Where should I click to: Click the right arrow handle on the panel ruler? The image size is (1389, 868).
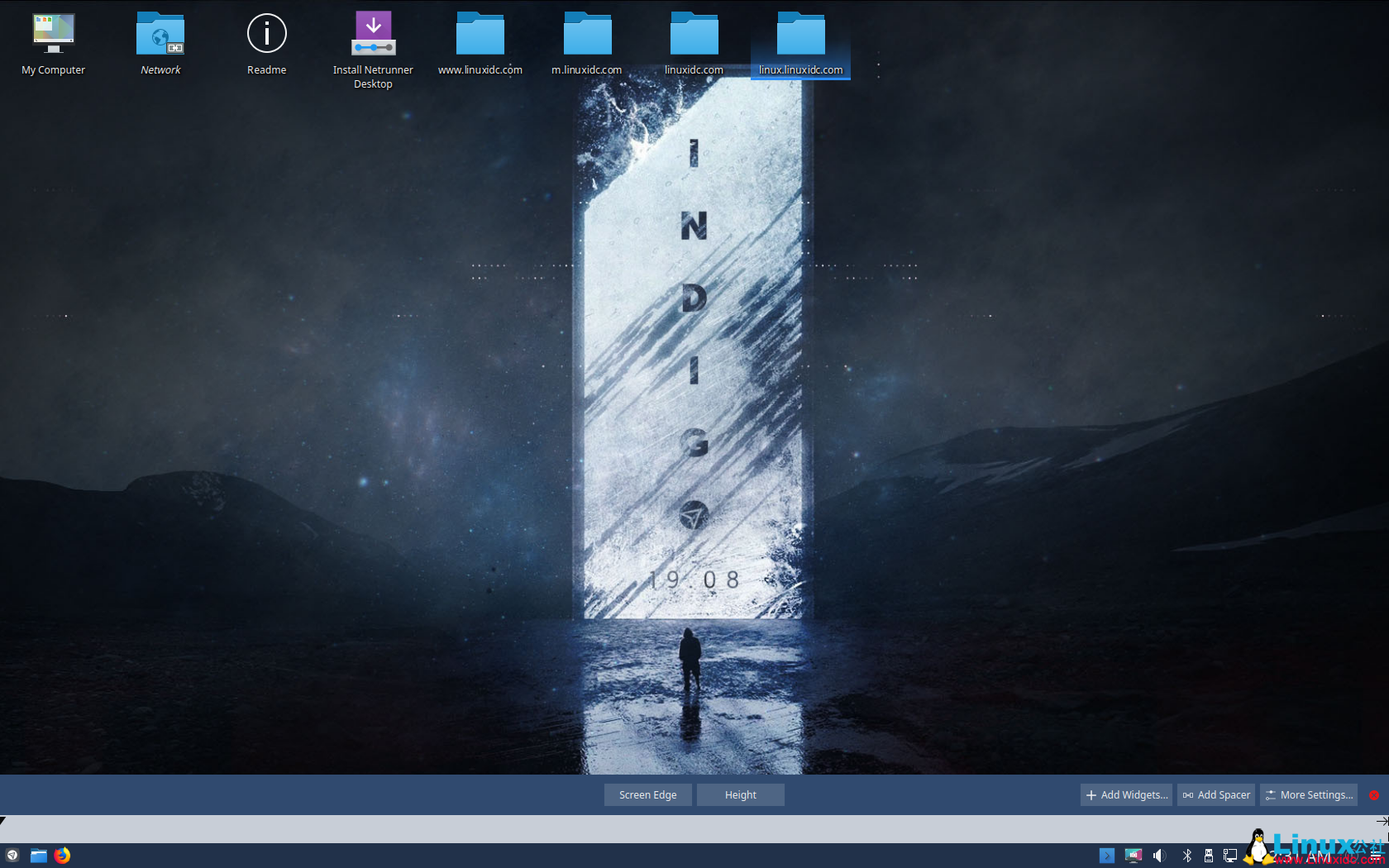[1382, 822]
